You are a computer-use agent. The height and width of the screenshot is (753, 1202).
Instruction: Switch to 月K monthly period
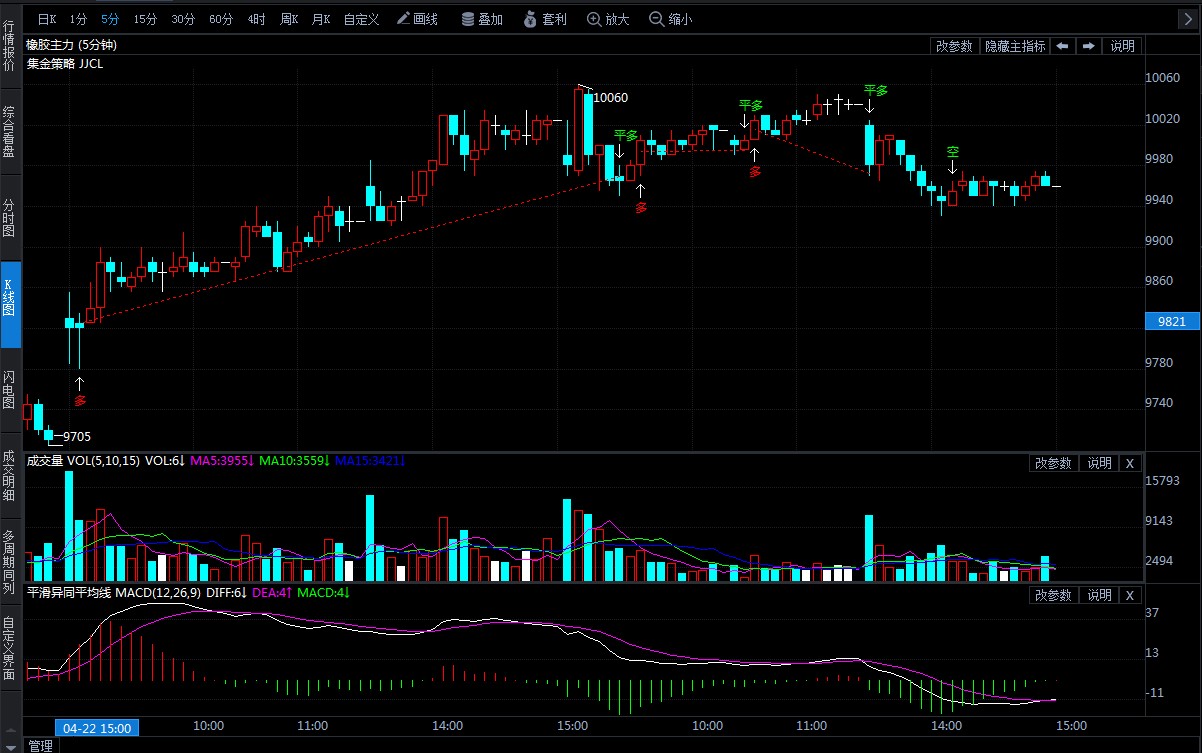click(321, 19)
